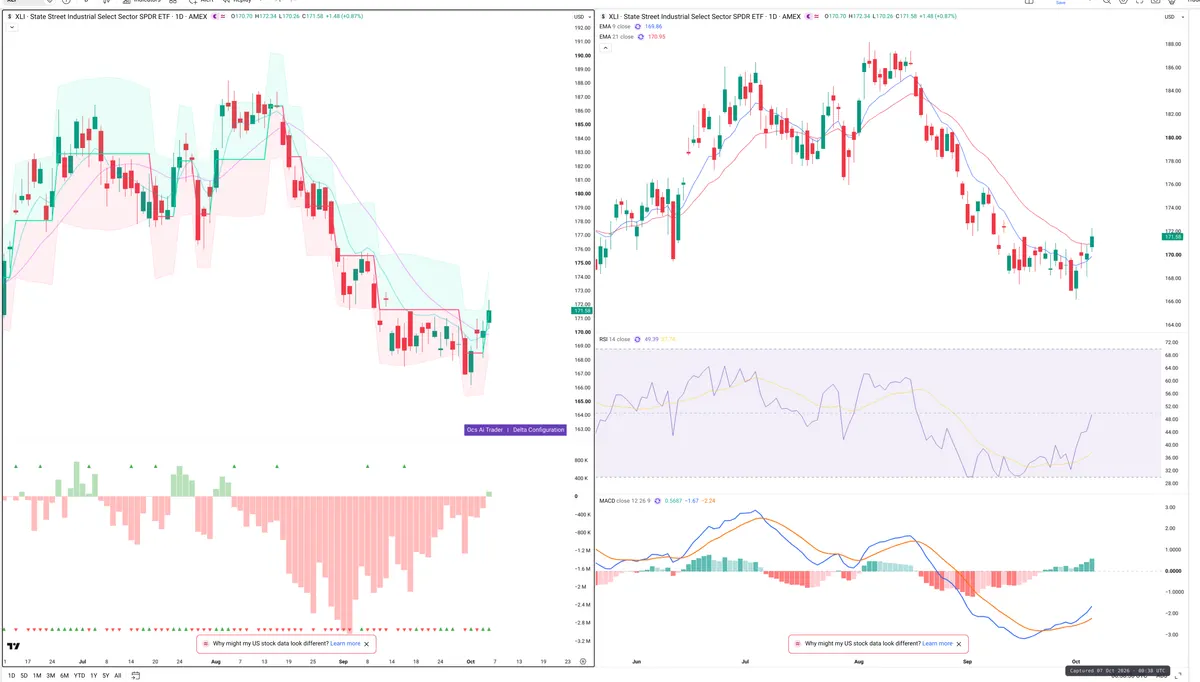This screenshot has width=1200, height=682.
Task: Click the XLI symbol title on left chart
Action: point(109,17)
